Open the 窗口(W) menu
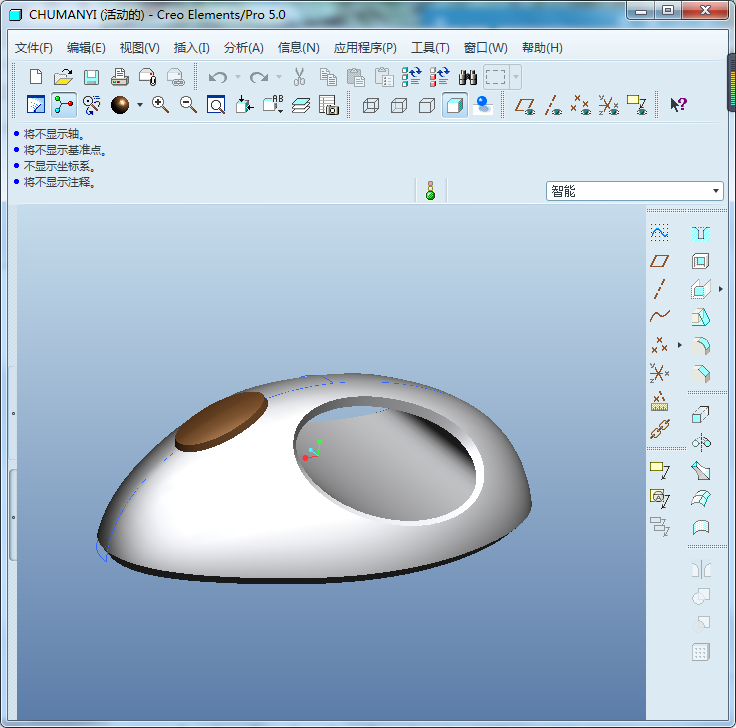Viewport: 736px width, 728px height. click(x=485, y=47)
